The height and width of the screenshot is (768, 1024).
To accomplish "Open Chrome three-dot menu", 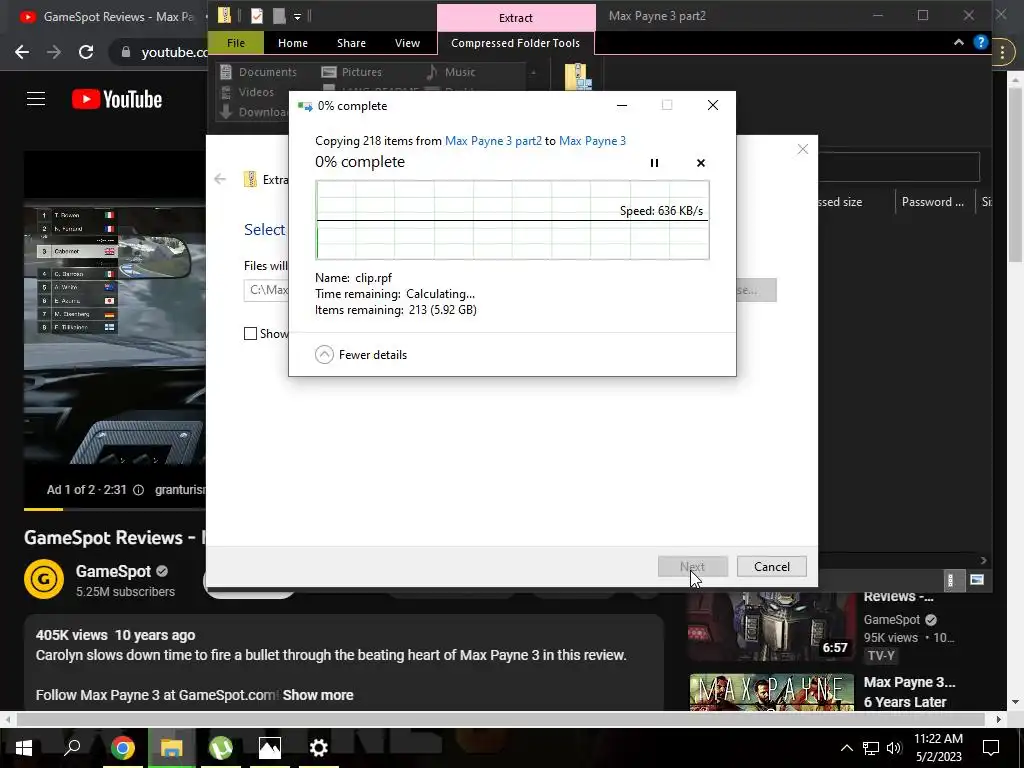I will (x=1002, y=54).
